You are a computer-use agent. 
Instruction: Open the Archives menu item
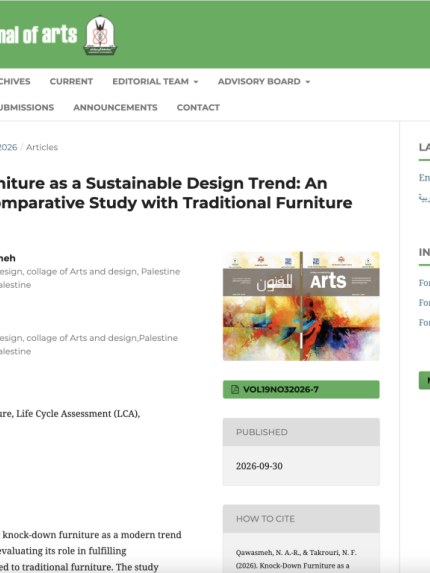(15, 81)
